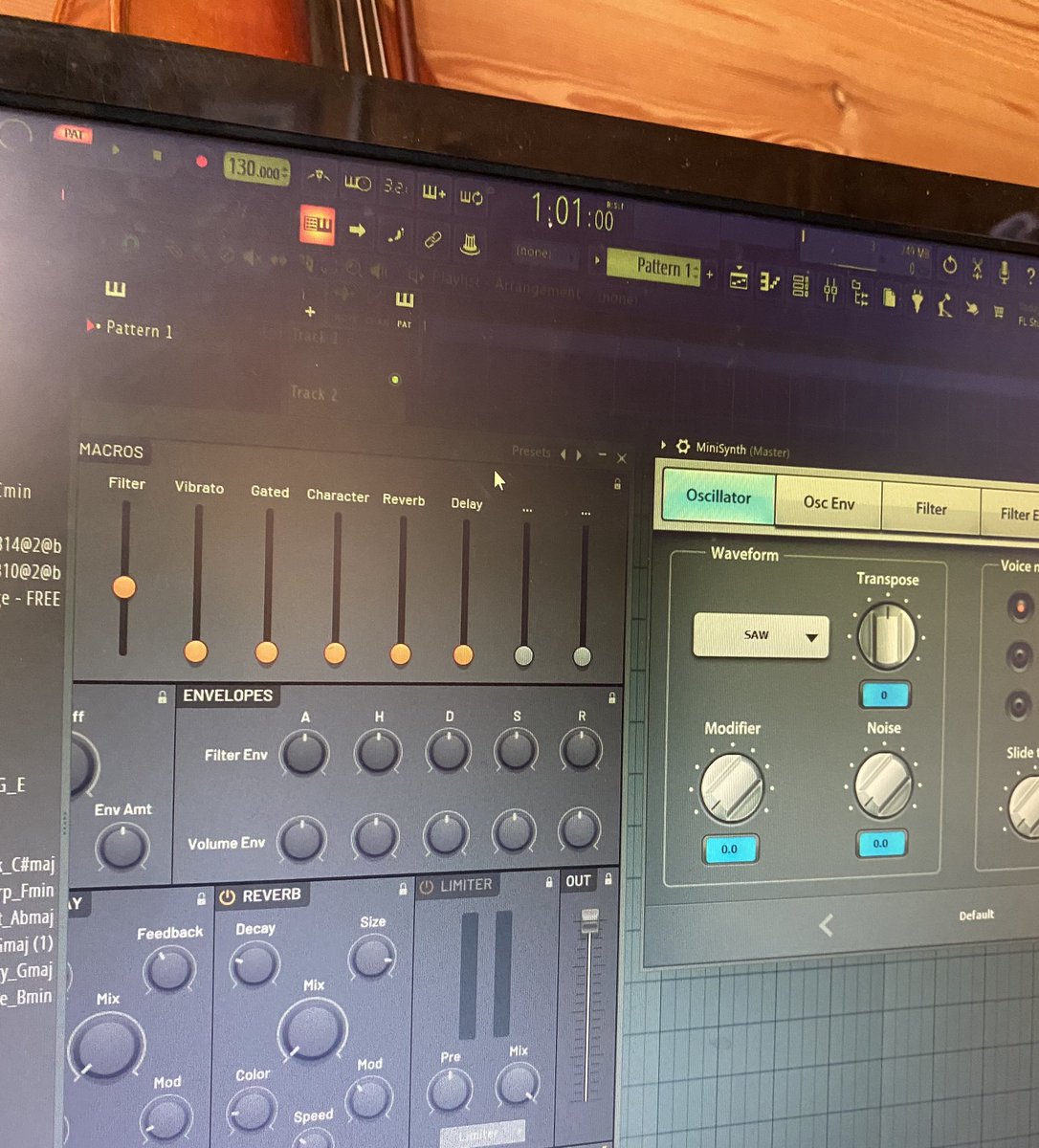Switch to the Filter Env tab in MiniSynth
The height and width of the screenshot is (1148, 1039).
point(1011,514)
